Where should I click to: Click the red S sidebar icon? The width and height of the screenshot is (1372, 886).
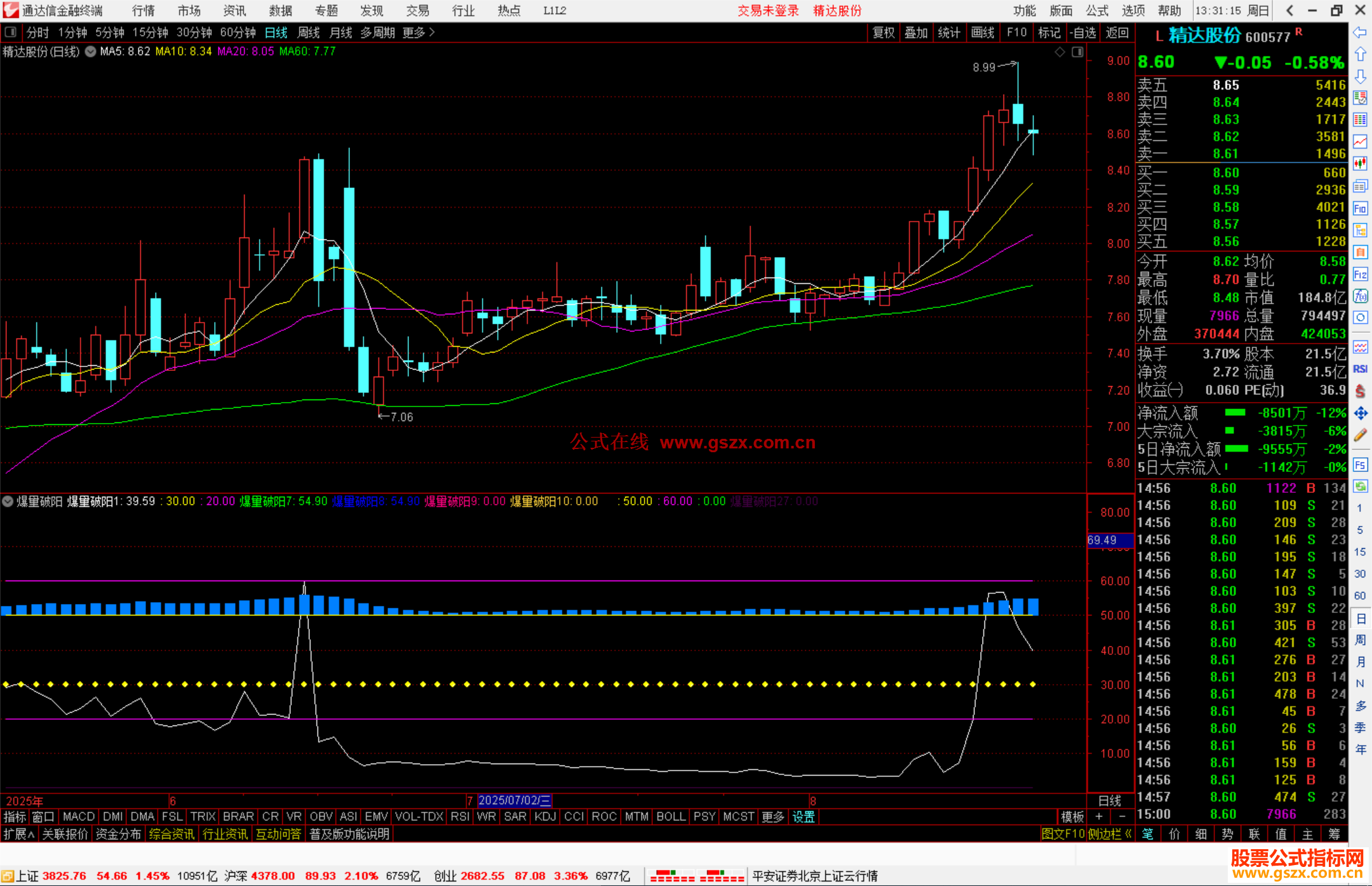1360,391
